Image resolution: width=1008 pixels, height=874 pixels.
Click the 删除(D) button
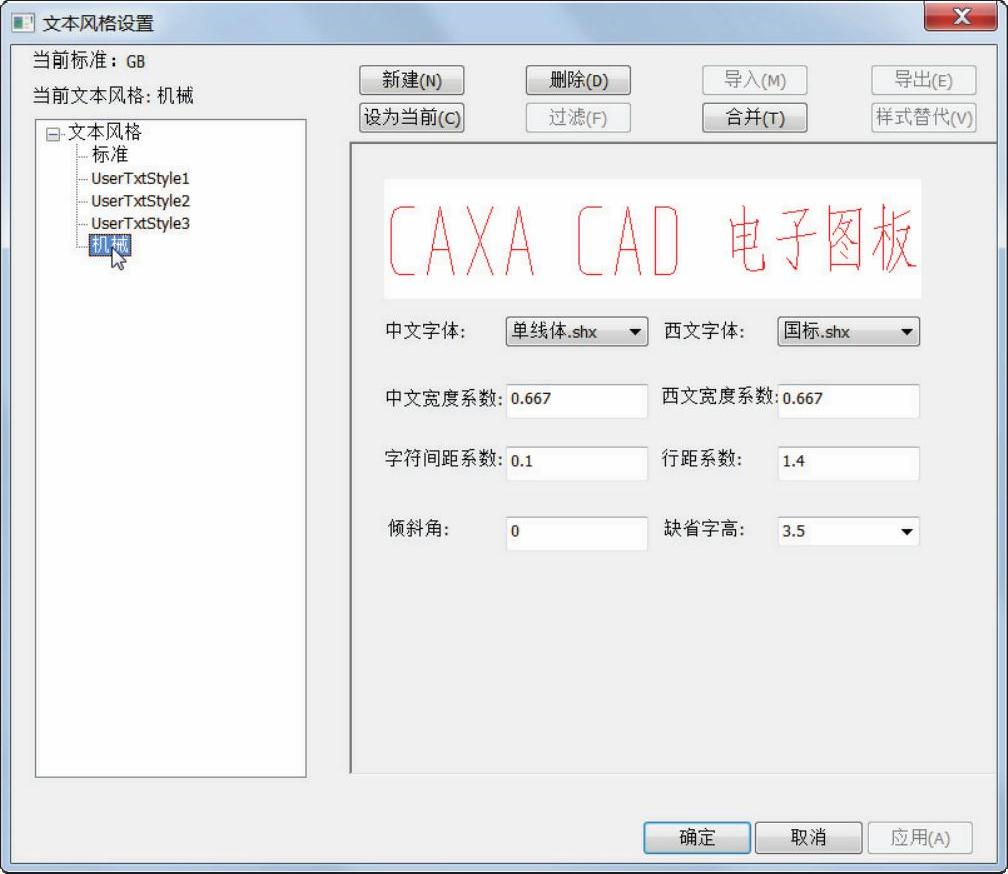click(578, 81)
